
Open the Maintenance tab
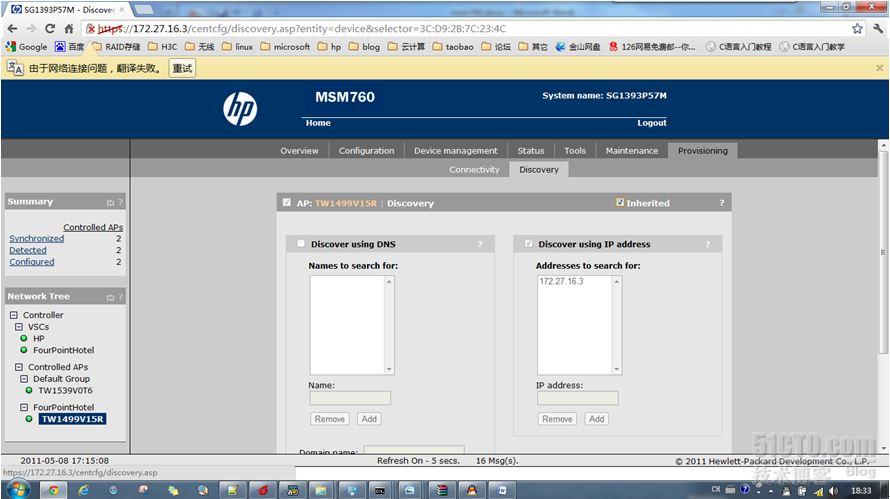click(x=632, y=150)
